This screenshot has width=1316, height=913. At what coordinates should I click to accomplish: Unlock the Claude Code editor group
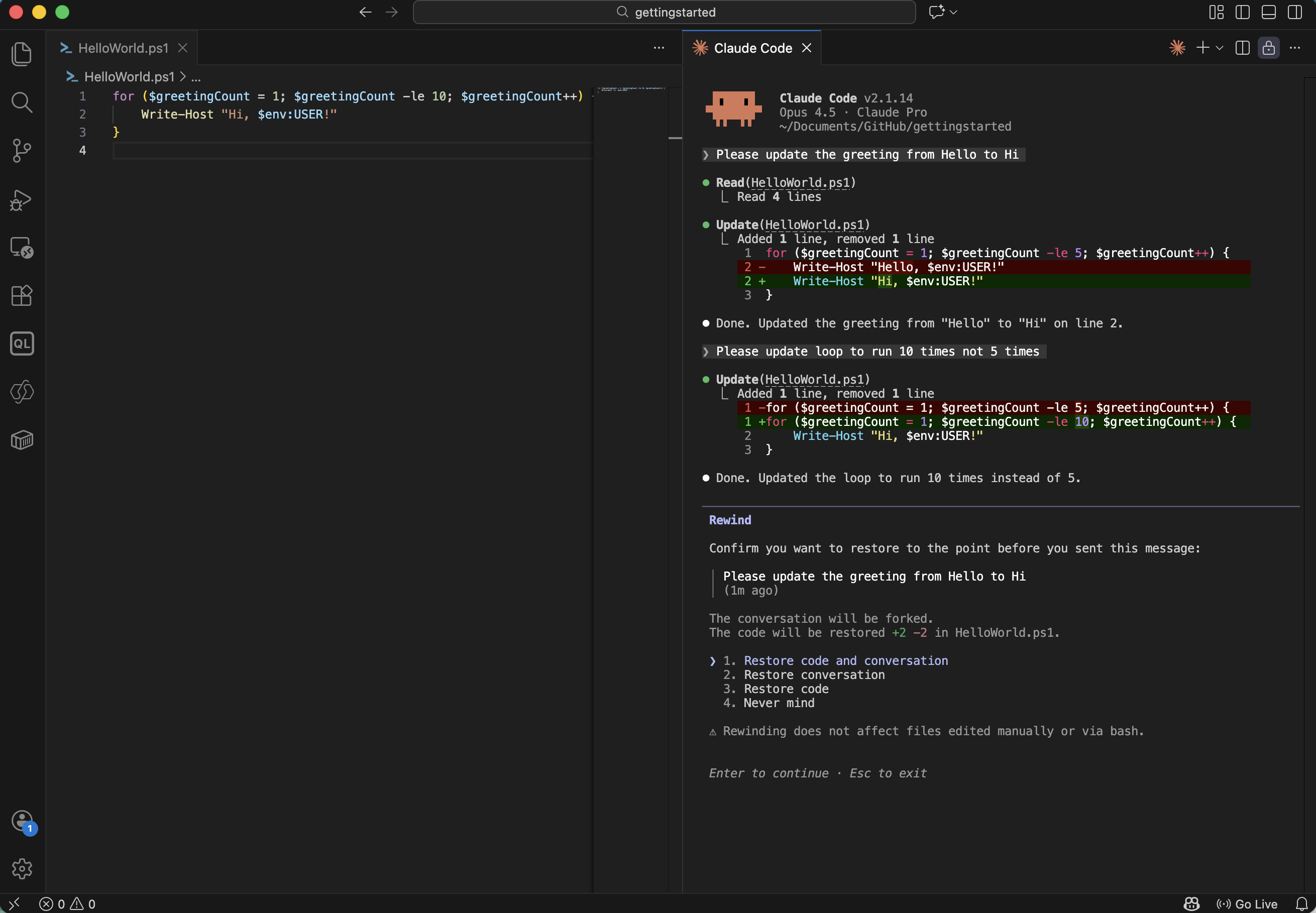pos(1268,48)
